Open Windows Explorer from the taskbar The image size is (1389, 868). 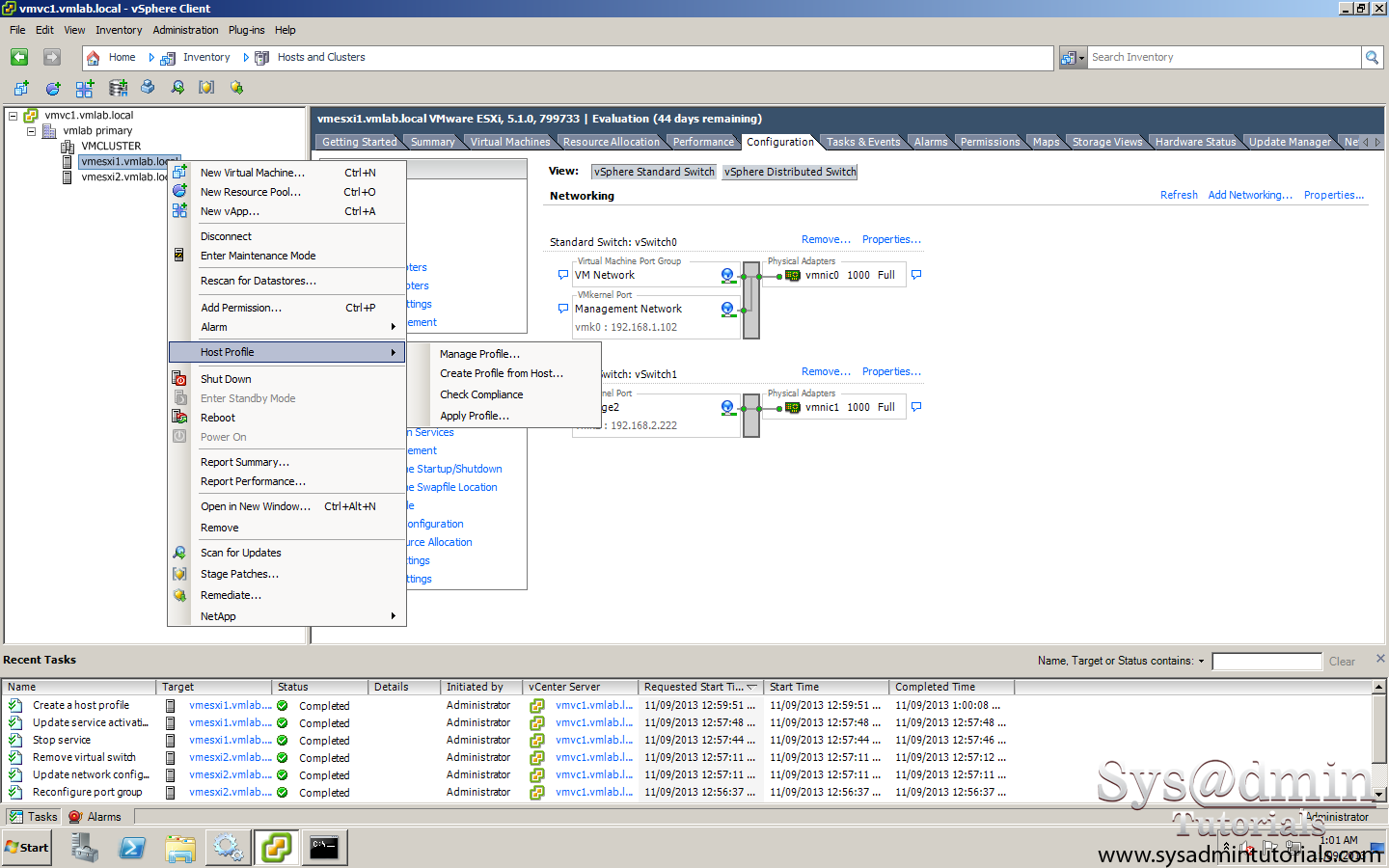(x=180, y=848)
